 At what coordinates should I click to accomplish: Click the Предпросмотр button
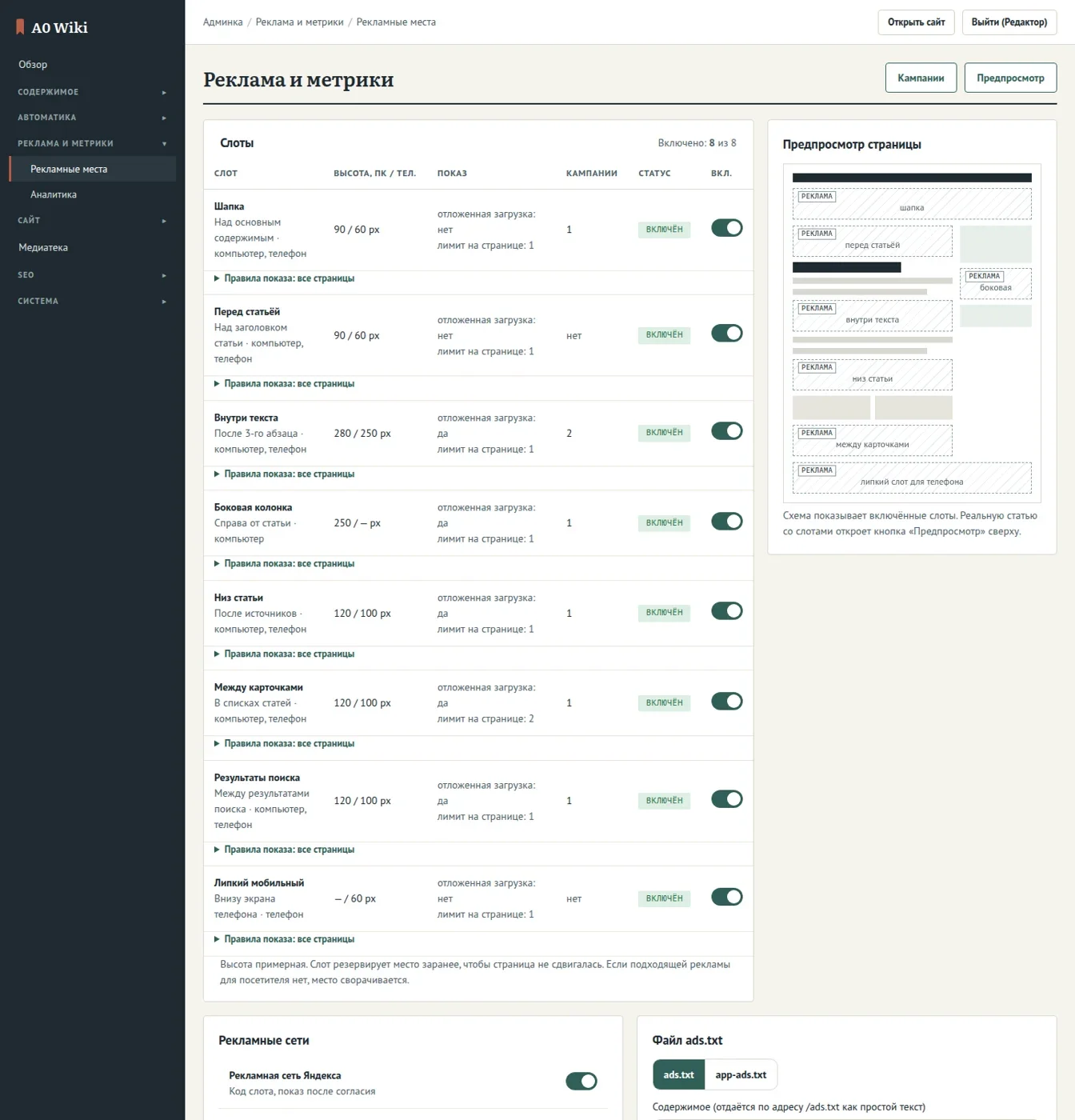click(x=1010, y=78)
